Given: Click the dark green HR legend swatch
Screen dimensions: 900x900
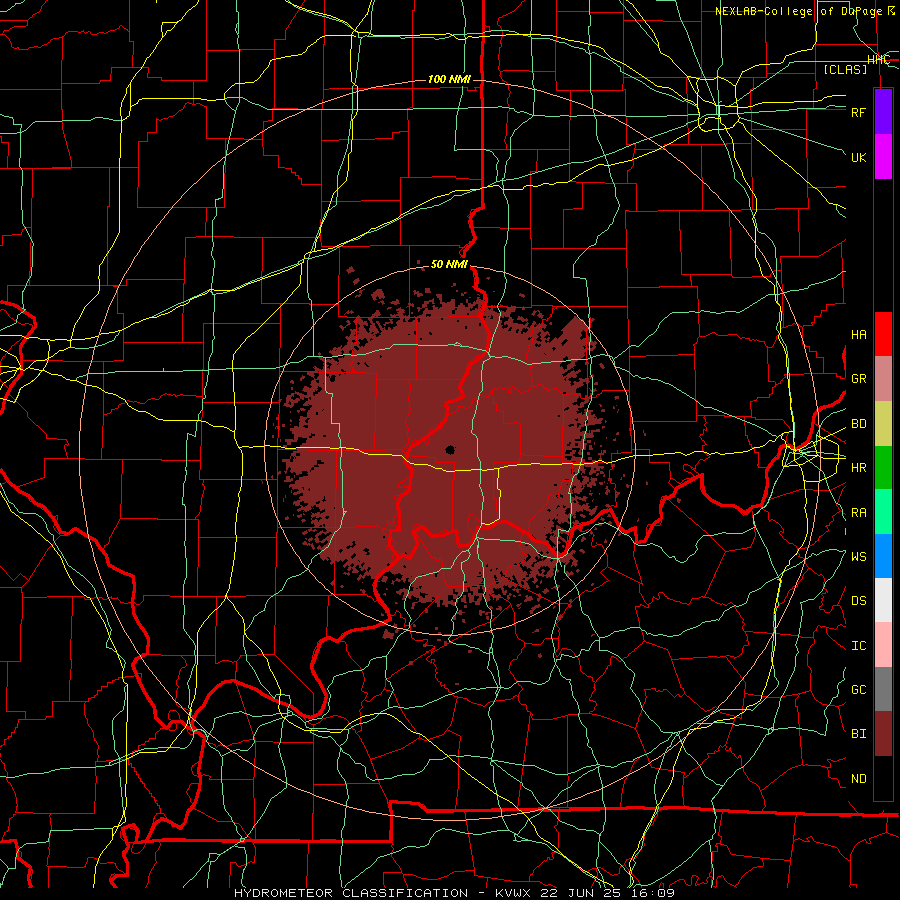Looking at the screenshot, I should (883, 467).
